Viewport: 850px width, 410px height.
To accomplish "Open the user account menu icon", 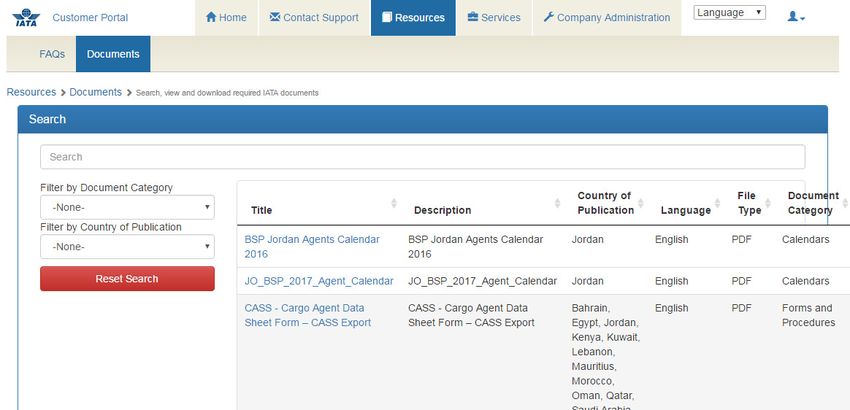I will (x=796, y=17).
